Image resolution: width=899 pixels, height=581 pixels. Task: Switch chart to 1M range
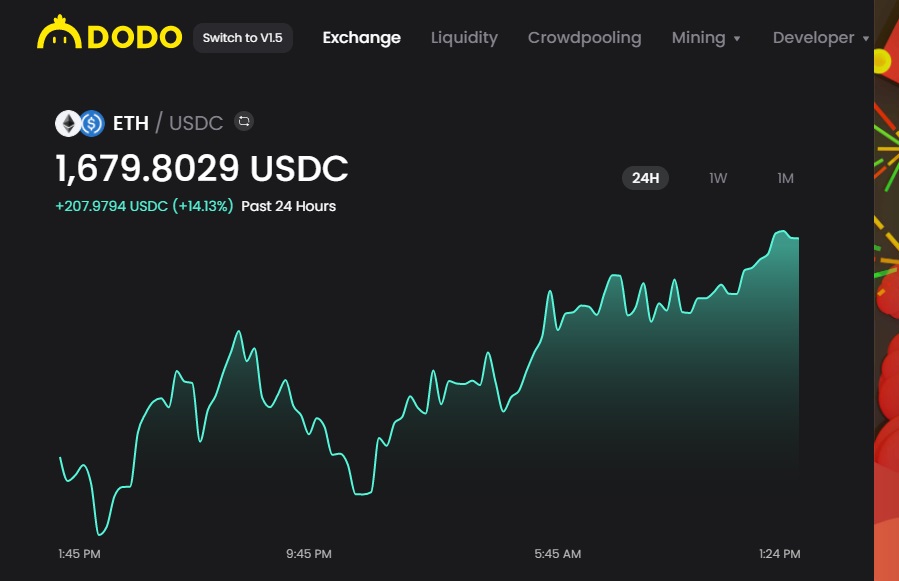(785, 178)
